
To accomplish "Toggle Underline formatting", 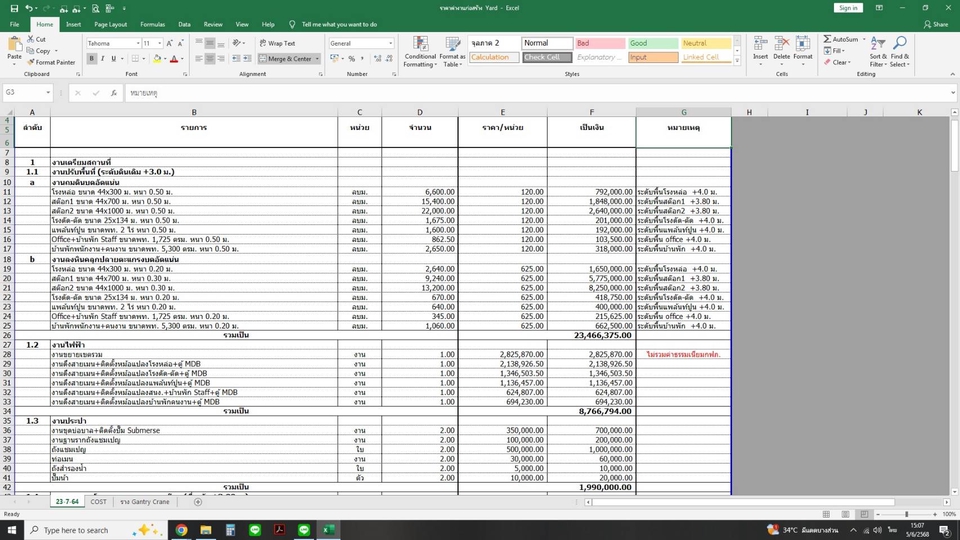I will [113, 59].
